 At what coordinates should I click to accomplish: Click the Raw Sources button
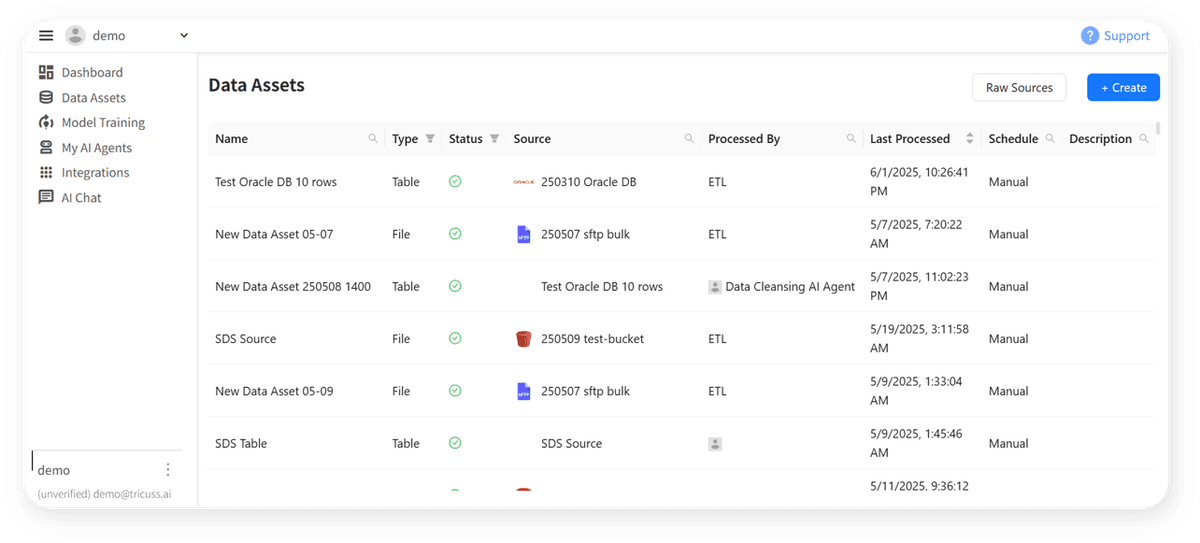[1019, 88]
